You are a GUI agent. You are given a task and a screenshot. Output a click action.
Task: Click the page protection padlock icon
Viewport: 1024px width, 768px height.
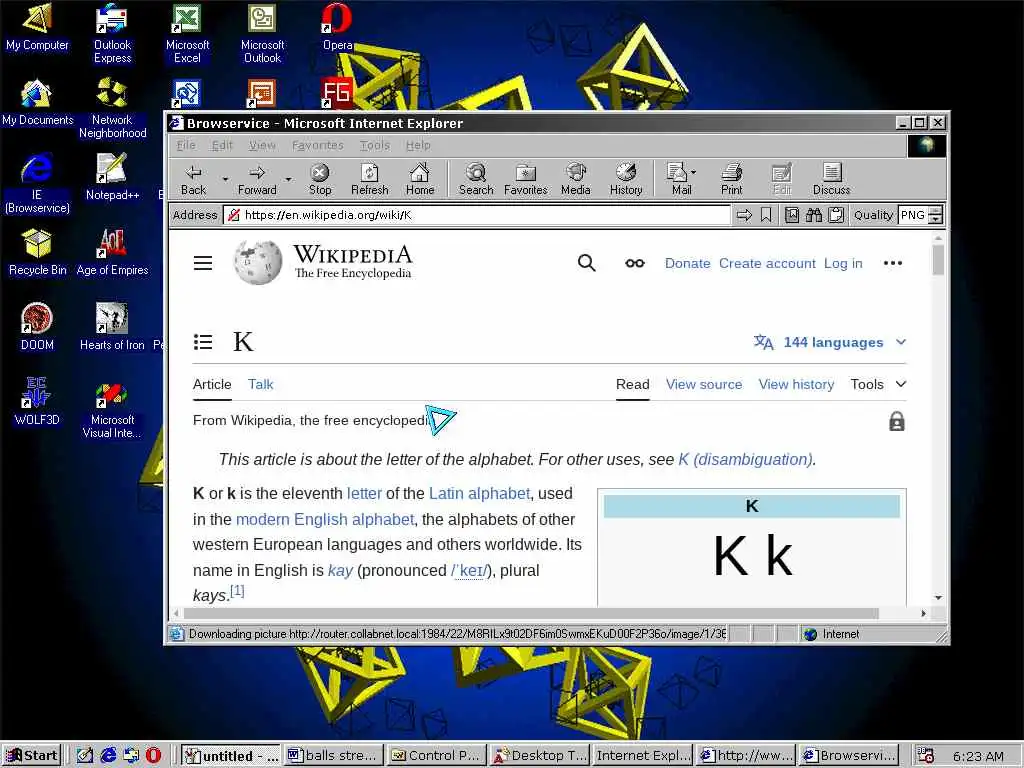897,421
